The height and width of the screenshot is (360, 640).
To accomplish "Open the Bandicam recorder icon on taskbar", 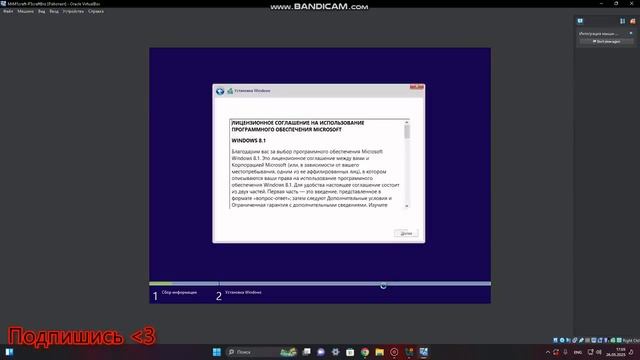I will pyautogui.click(x=394, y=352).
